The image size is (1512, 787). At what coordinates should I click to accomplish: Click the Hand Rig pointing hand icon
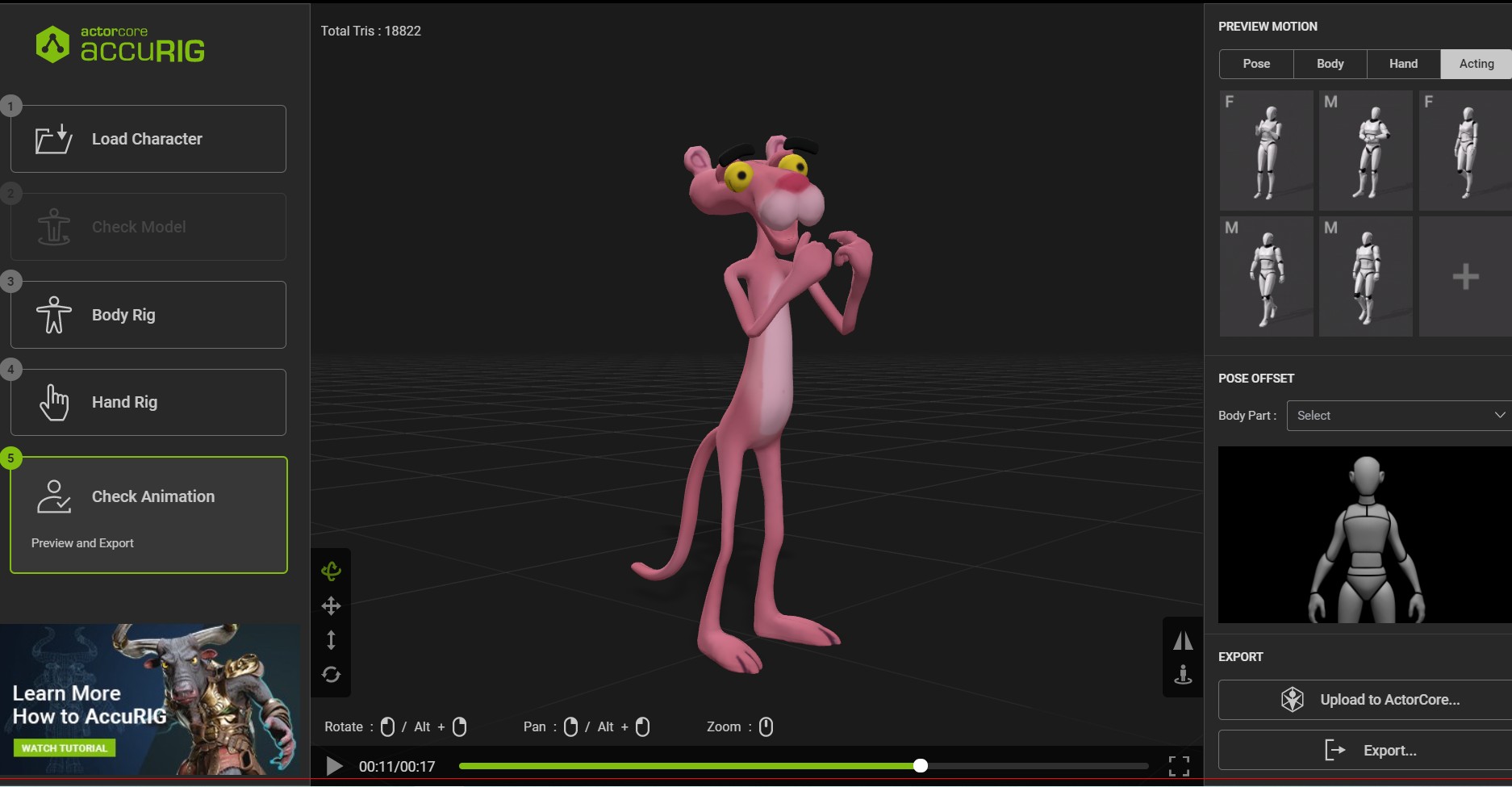(x=54, y=402)
